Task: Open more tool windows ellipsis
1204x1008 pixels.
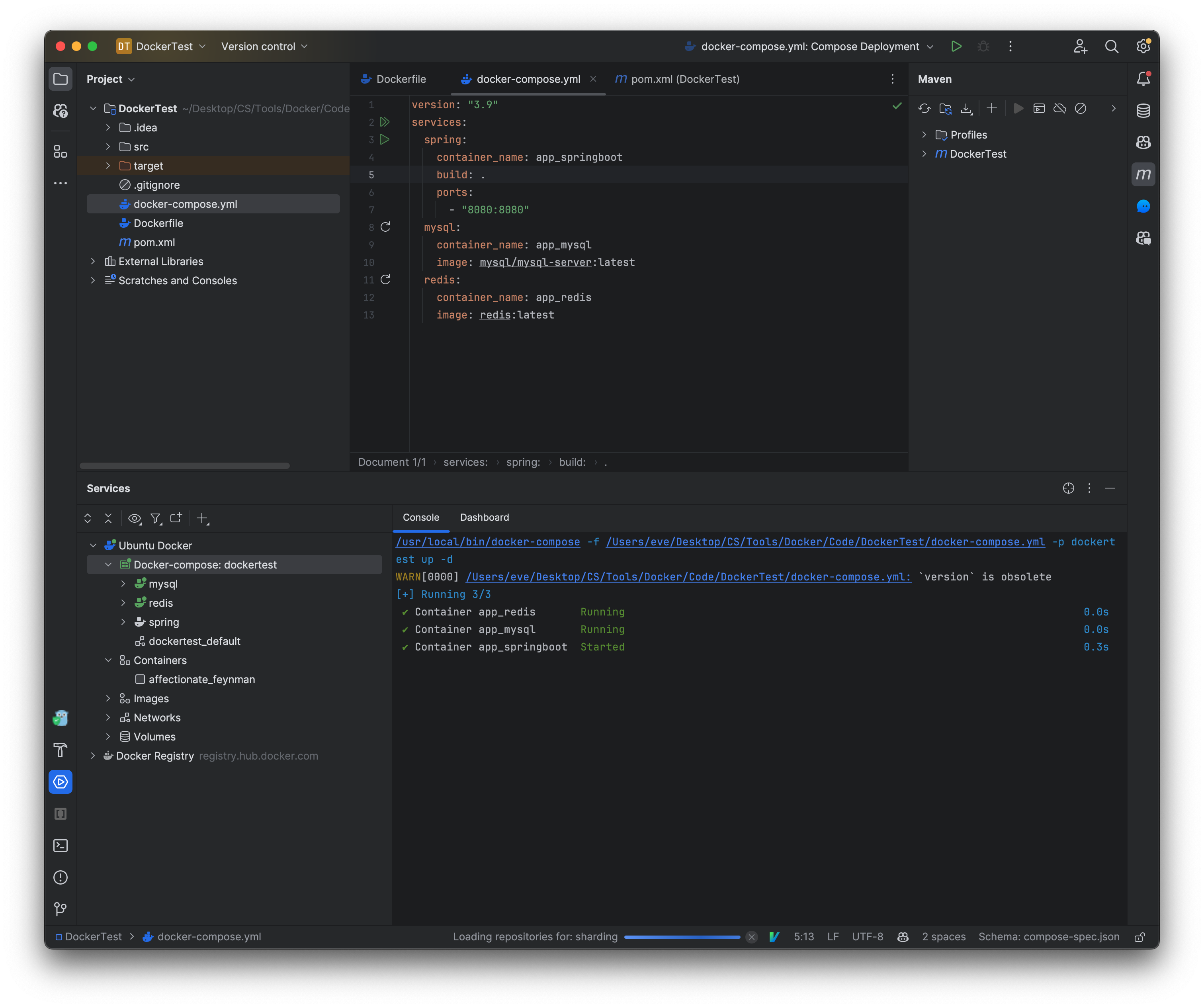Action: click(60, 184)
